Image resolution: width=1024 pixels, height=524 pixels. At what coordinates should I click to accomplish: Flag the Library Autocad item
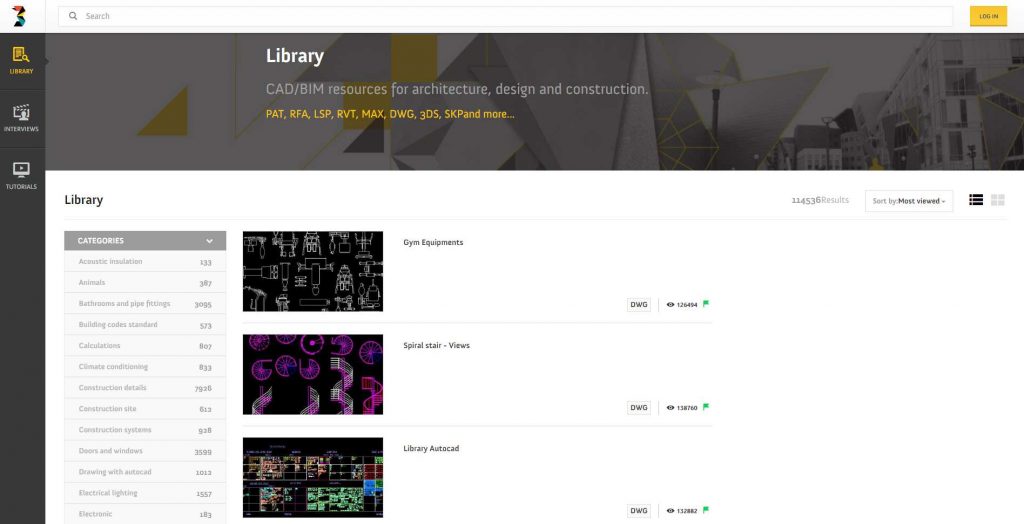[x=706, y=510]
